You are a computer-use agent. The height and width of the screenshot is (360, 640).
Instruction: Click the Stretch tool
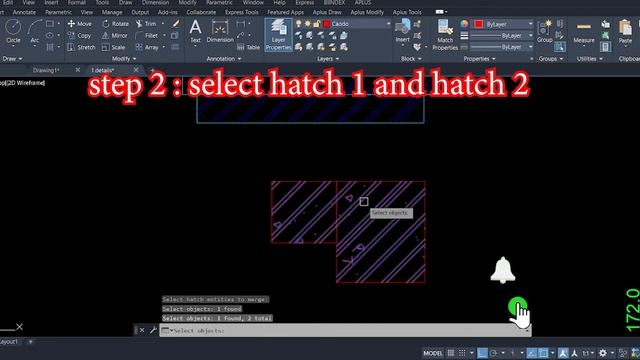click(81, 47)
